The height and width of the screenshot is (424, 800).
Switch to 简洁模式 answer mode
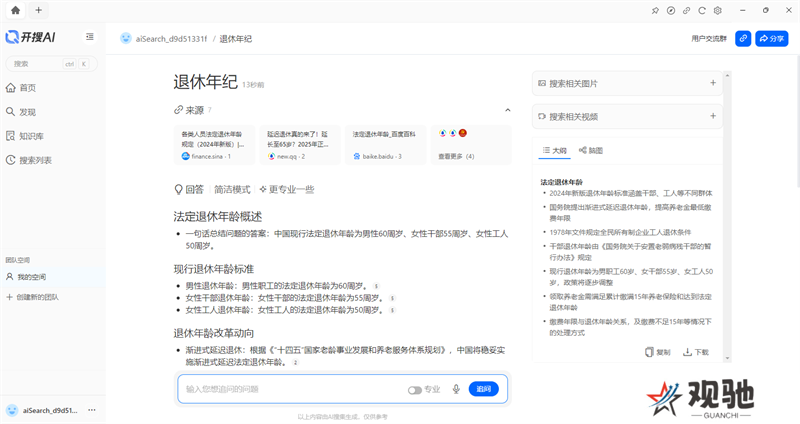point(232,189)
